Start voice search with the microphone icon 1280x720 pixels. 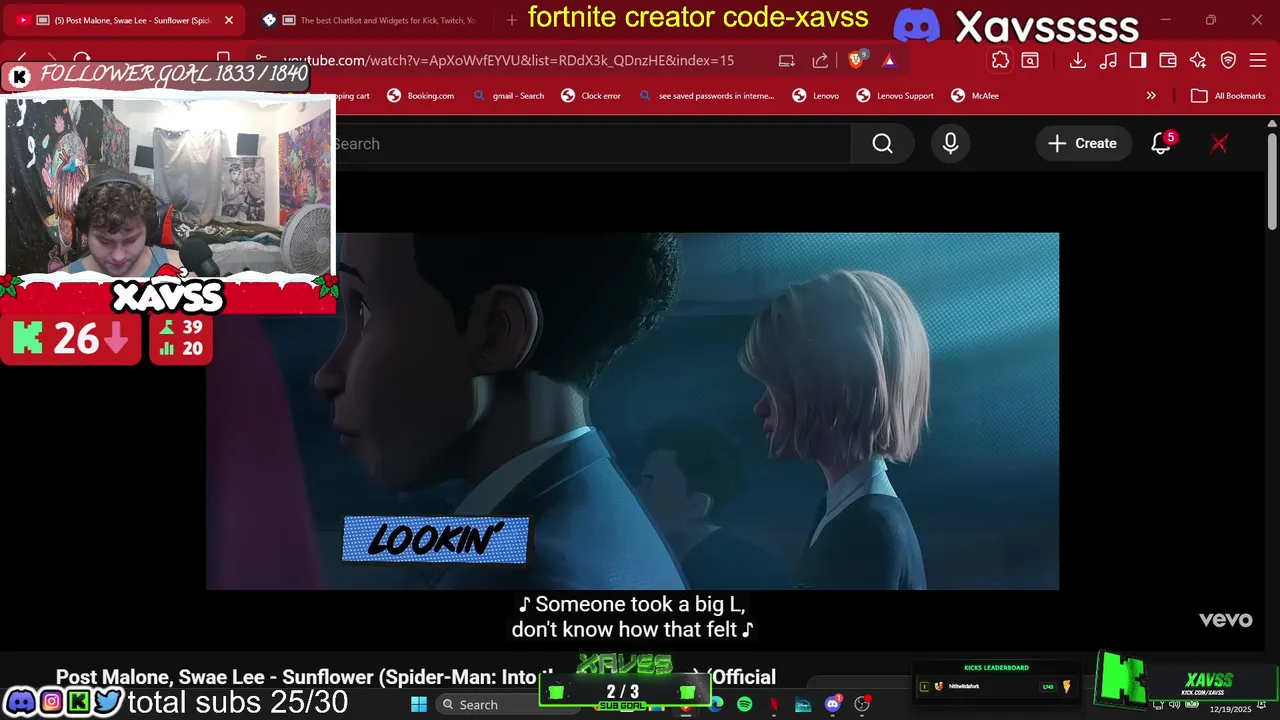[950, 144]
